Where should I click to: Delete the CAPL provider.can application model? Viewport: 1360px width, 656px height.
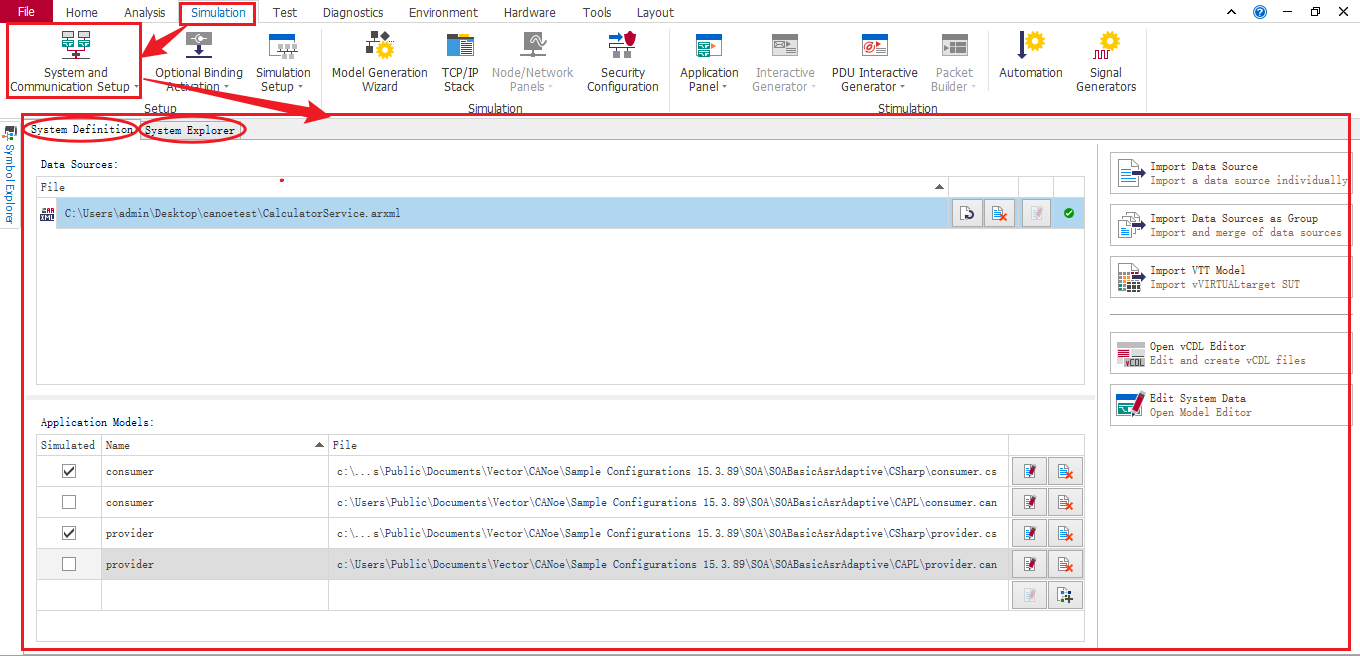point(1065,563)
